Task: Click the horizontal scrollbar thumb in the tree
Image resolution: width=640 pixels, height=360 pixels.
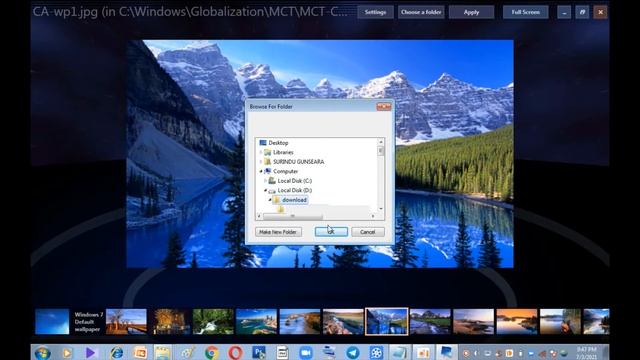Action: tap(293, 217)
